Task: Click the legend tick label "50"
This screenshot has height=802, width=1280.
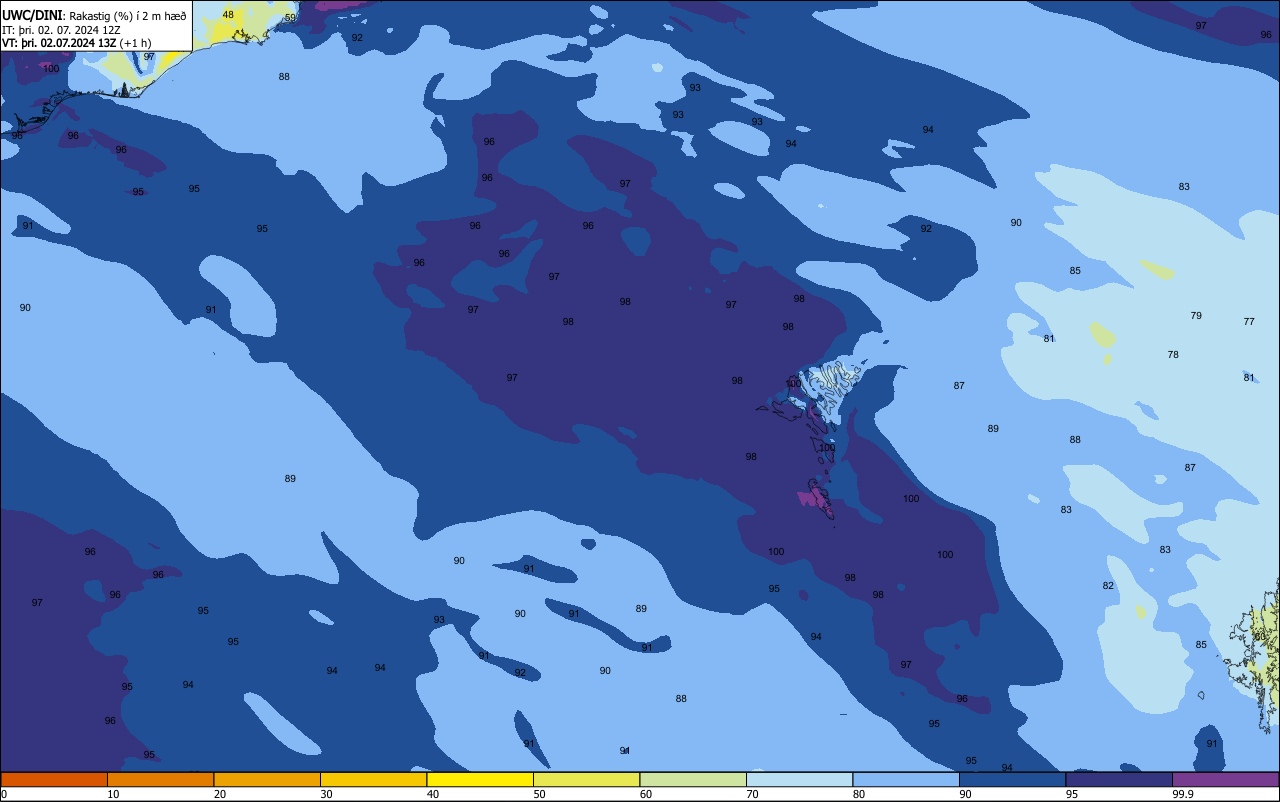Action: 539,794
